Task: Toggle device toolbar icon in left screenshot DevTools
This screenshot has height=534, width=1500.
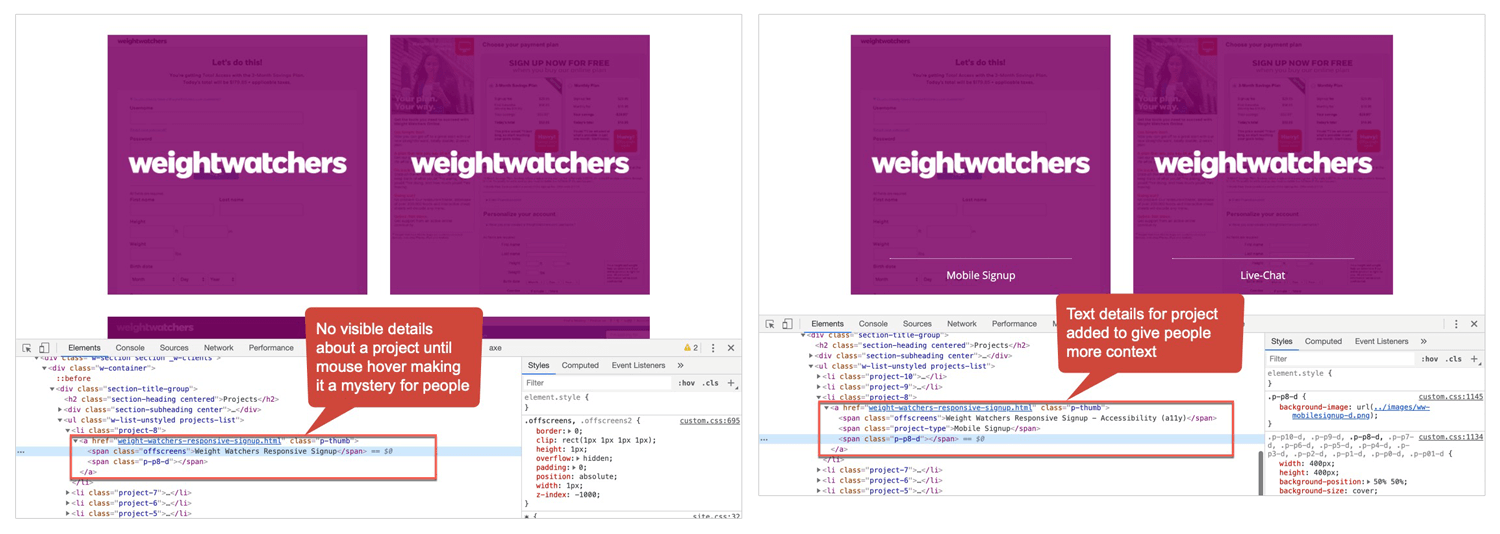Action: pos(44,348)
